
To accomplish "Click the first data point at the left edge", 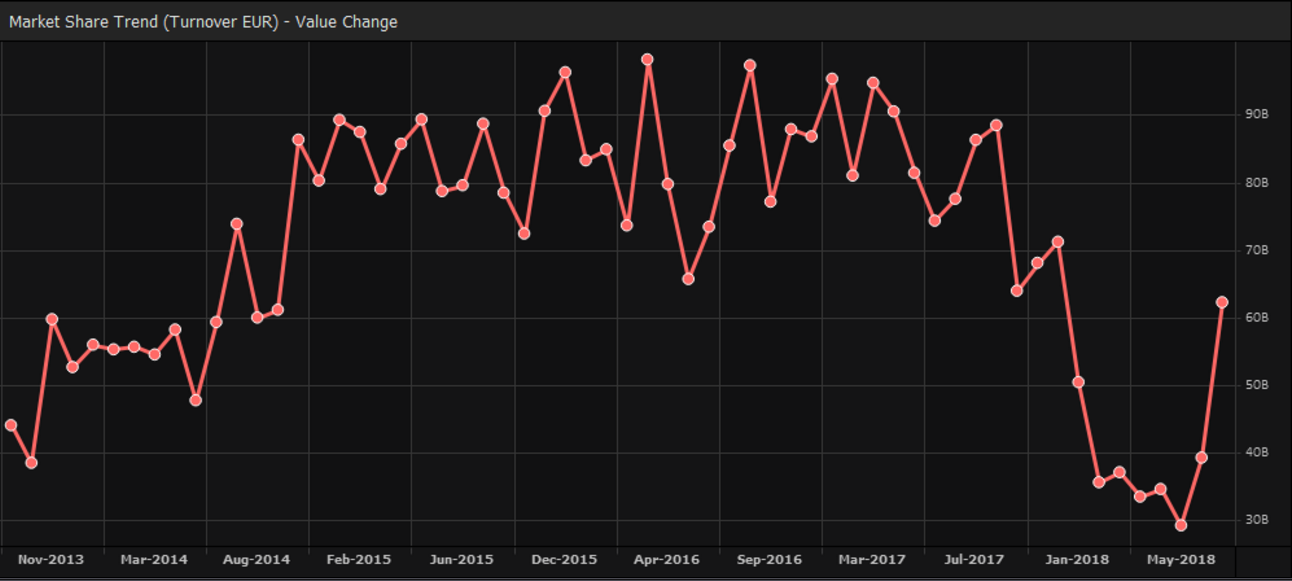I will pos(11,425).
